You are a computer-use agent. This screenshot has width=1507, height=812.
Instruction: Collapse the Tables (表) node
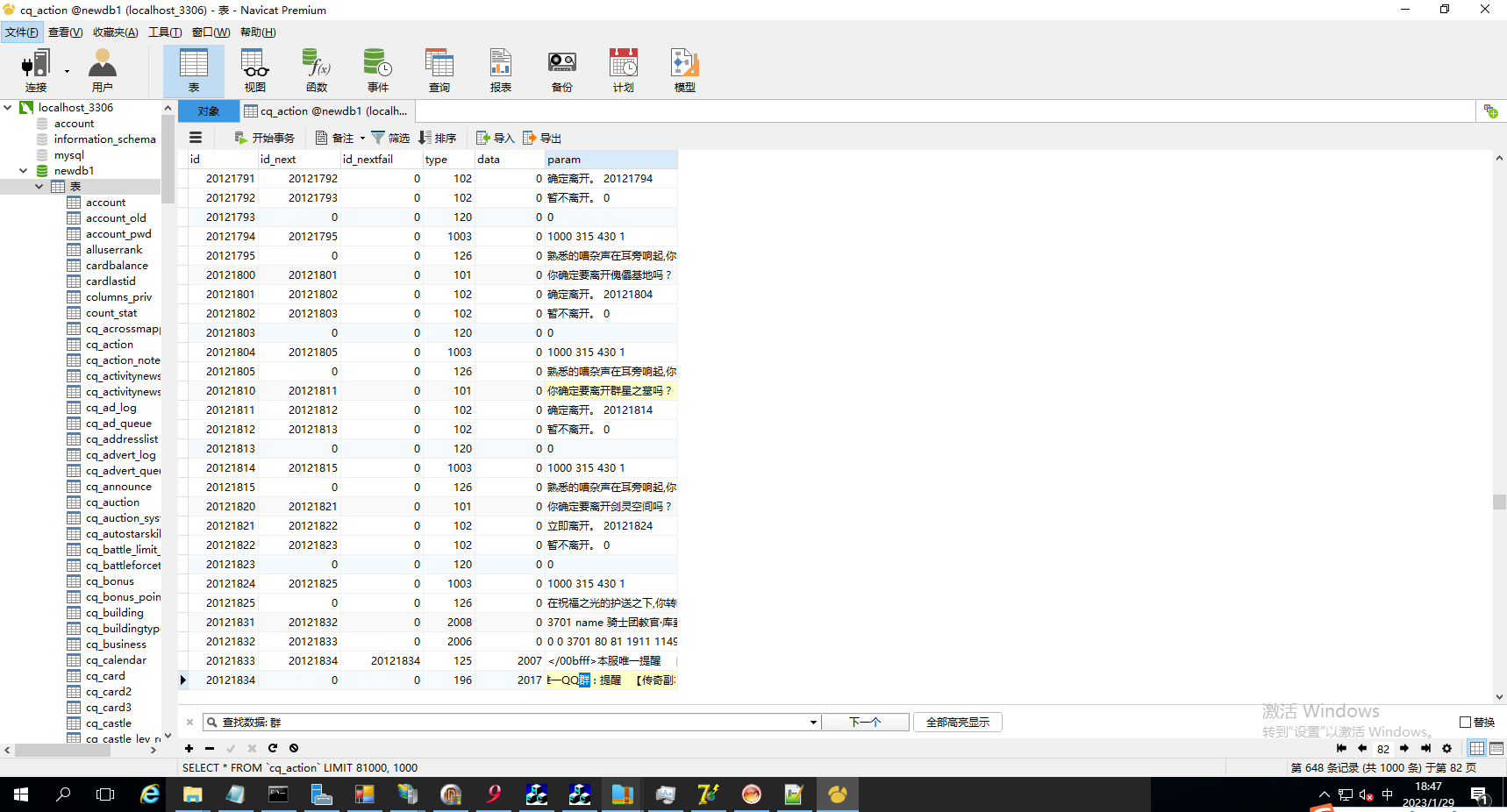pos(39,187)
